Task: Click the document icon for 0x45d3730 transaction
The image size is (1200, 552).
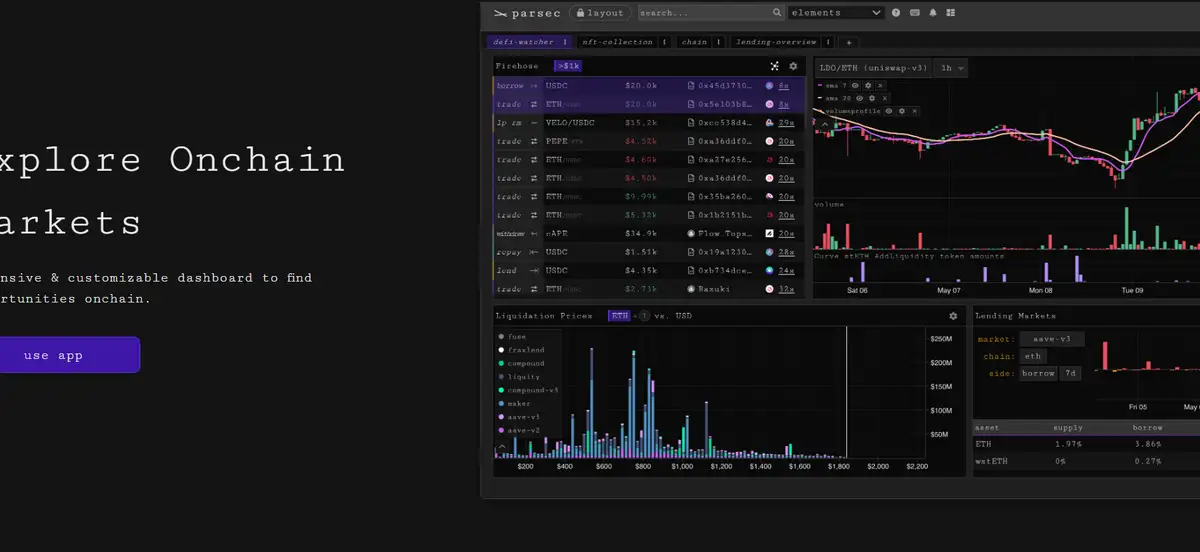Action: [x=689, y=86]
